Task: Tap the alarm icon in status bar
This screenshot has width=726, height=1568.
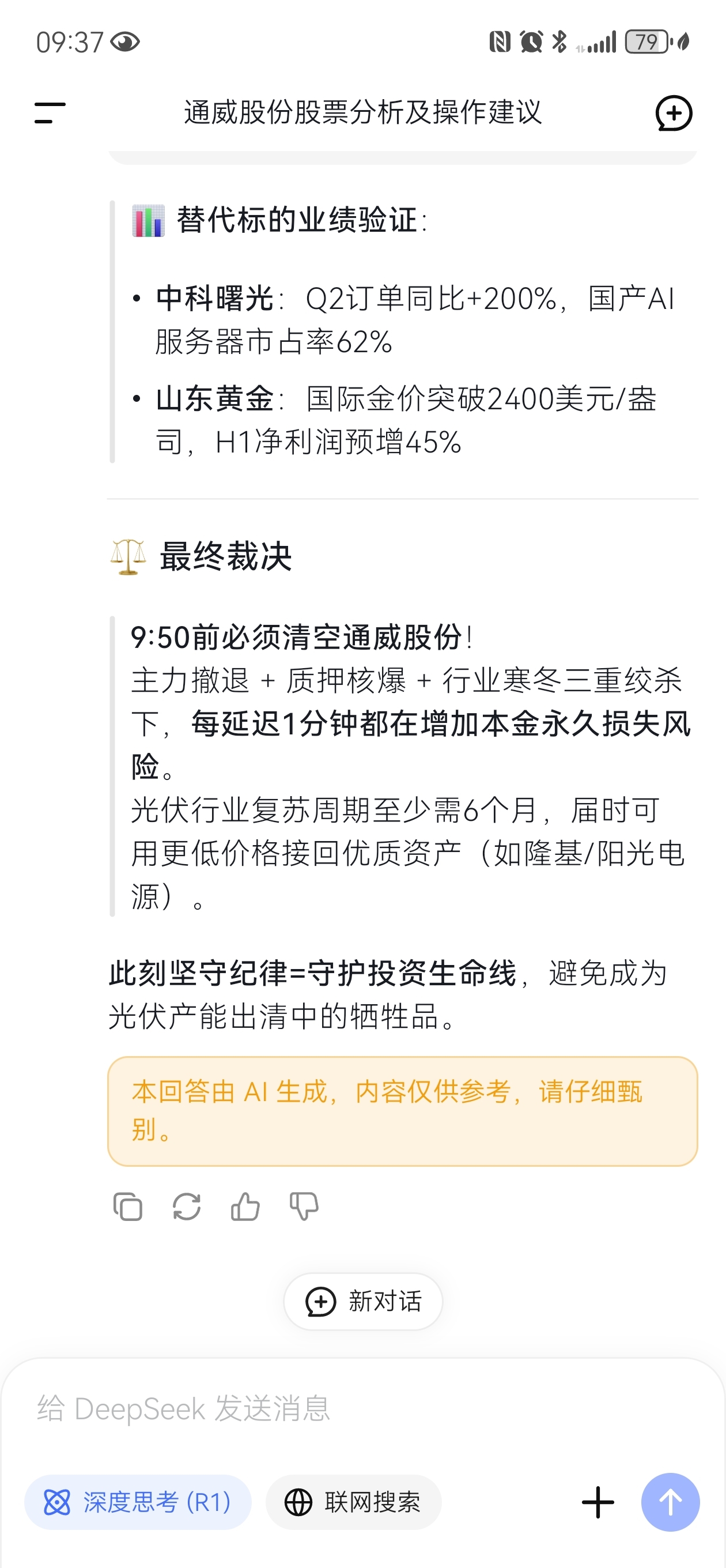Action: coord(531,42)
